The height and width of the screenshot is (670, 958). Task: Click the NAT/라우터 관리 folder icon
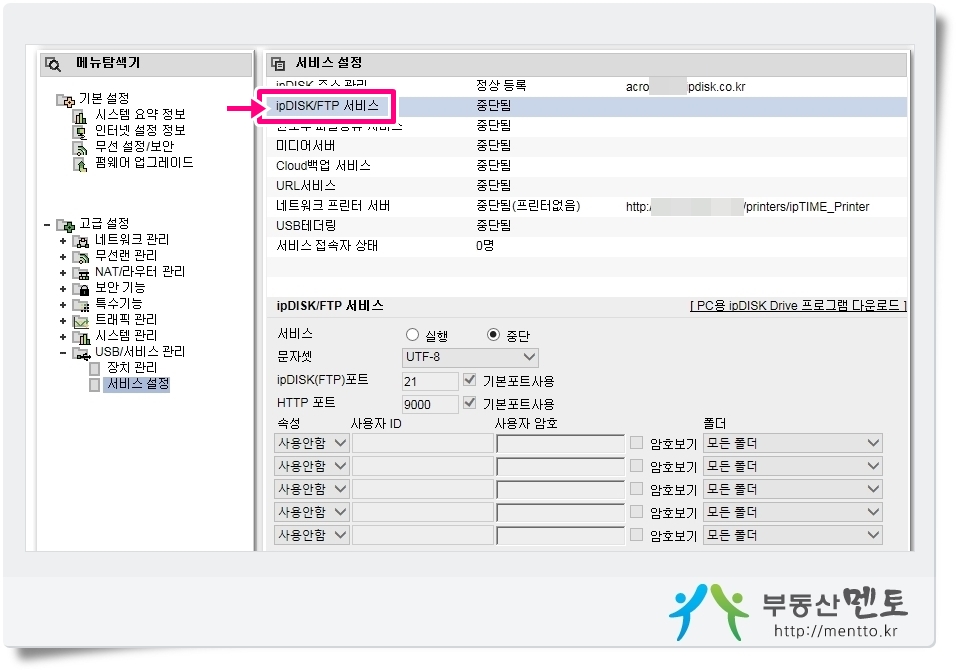(81, 272)
